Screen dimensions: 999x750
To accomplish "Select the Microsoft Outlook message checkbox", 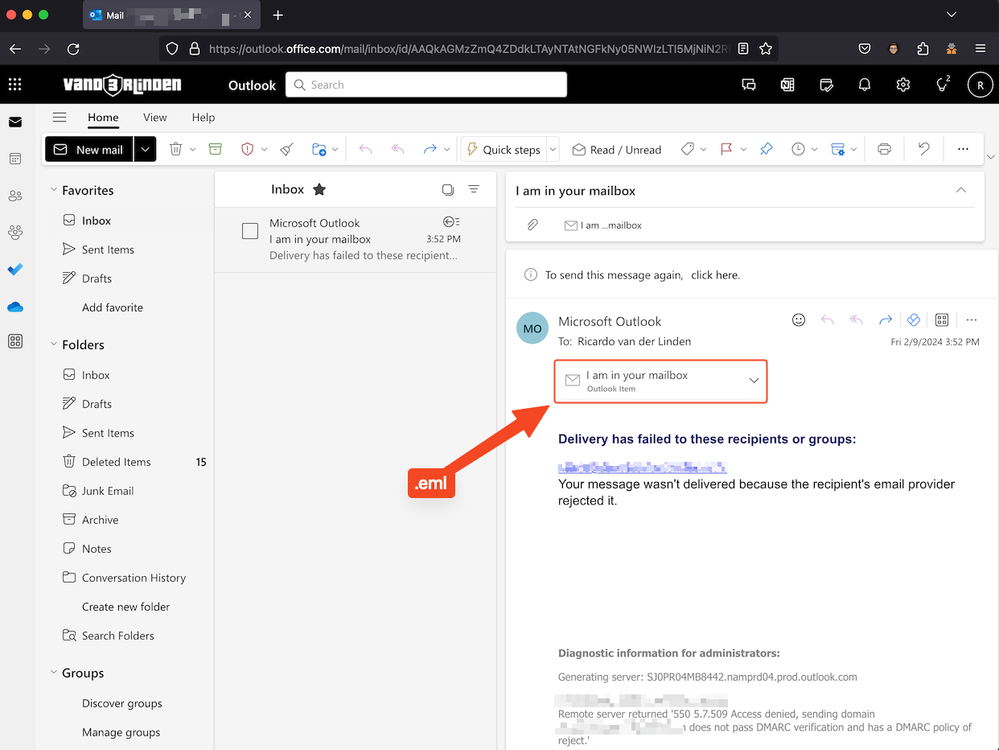I will coord(250,231).
